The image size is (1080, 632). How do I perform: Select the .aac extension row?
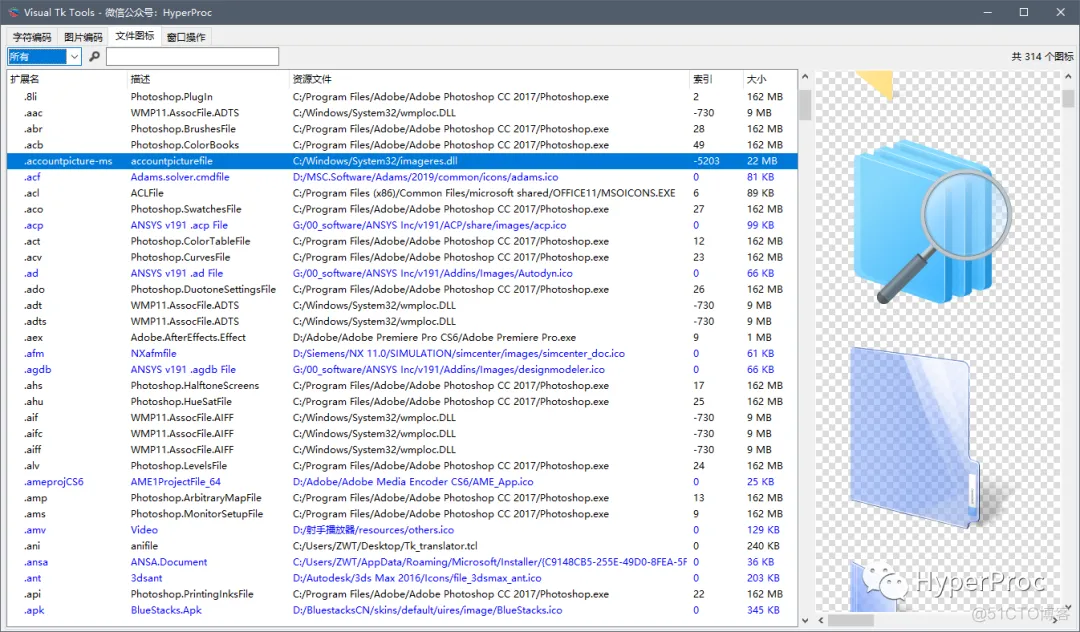[x=402, y=113]
